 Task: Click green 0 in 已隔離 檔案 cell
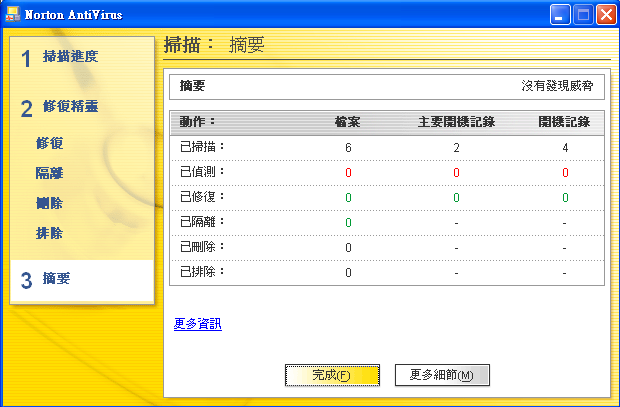click(x=348, y=222)
